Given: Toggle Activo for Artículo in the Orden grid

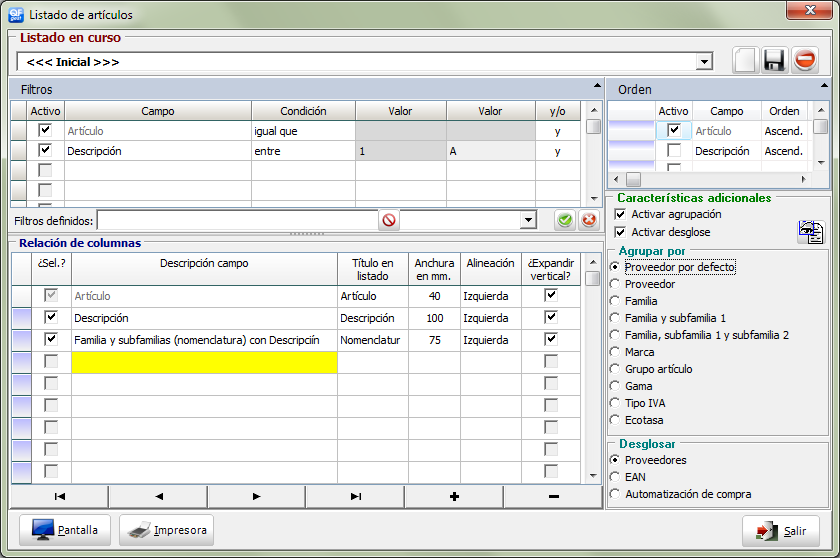Looking at the screenshot, I should click(x=674, y=130).
